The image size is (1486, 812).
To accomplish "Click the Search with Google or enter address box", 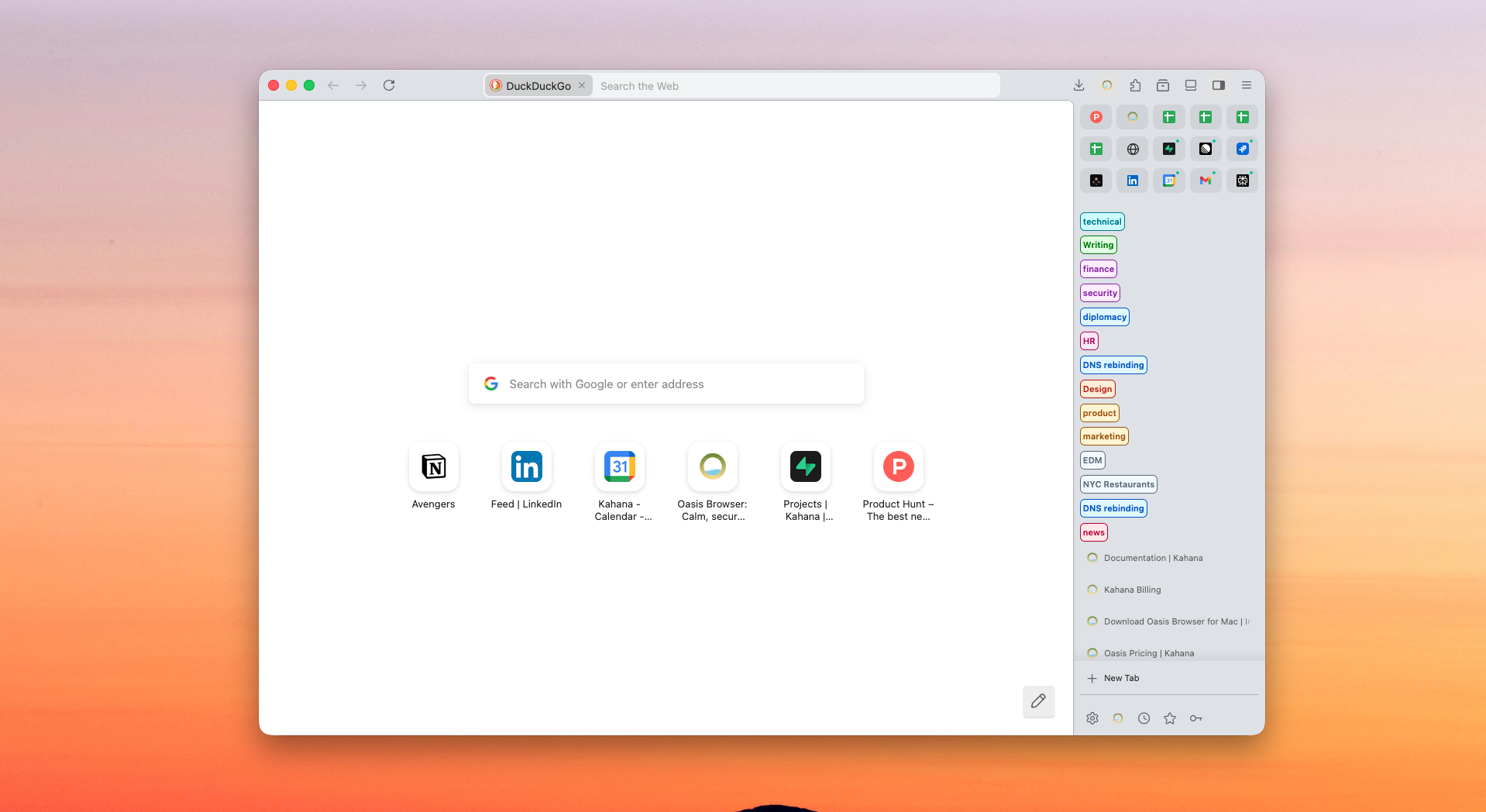I will [x=666, y=384].
